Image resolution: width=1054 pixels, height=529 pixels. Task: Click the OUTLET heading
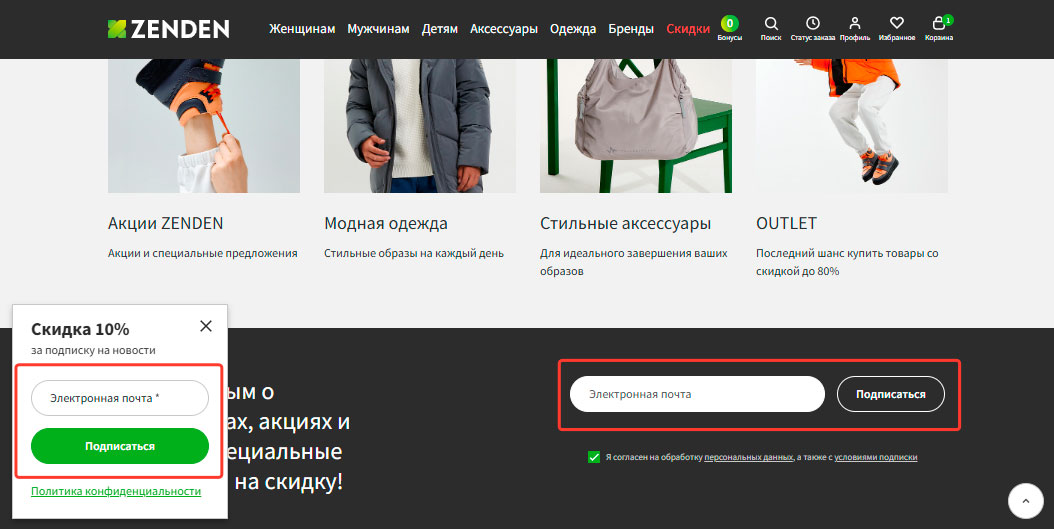click(x=786, y=223)
